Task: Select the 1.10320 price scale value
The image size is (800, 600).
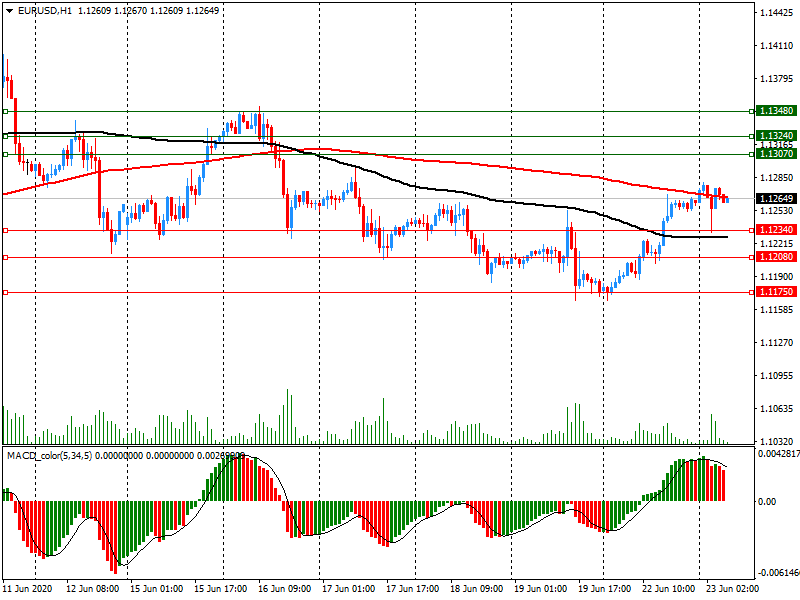Action: click(x=777, y=441)
